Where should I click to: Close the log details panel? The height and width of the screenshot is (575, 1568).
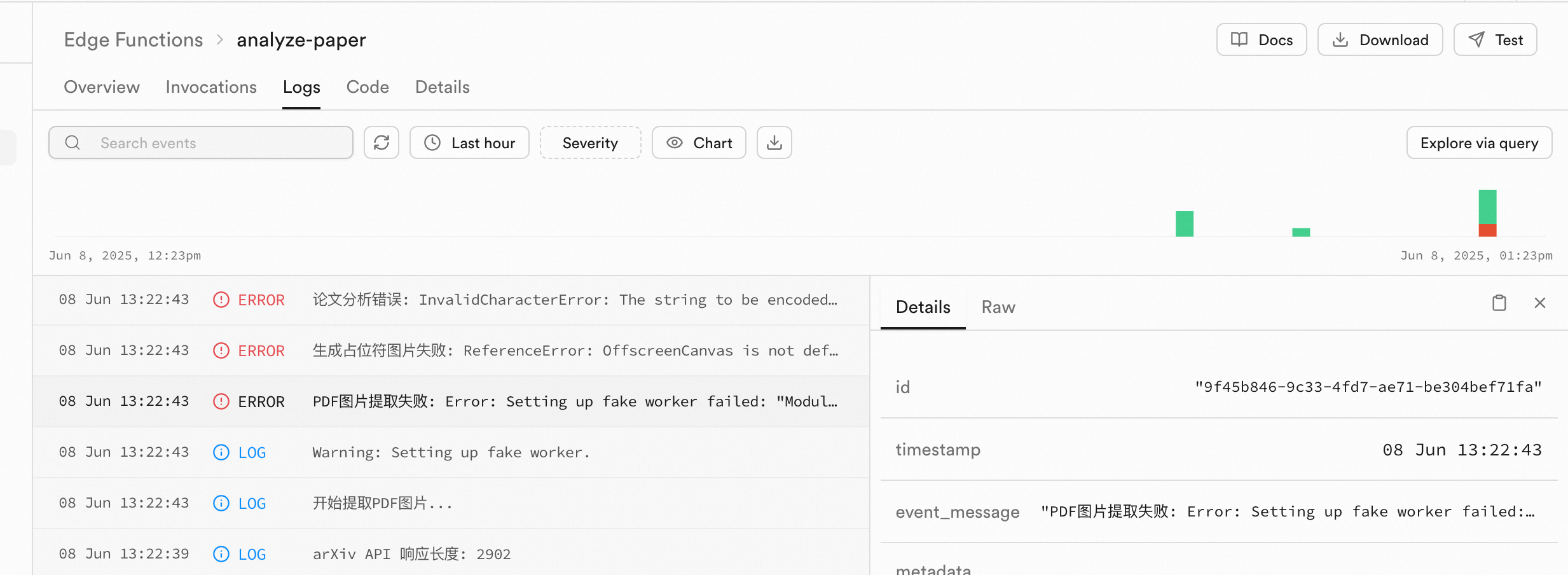[x=1539, y=303]
